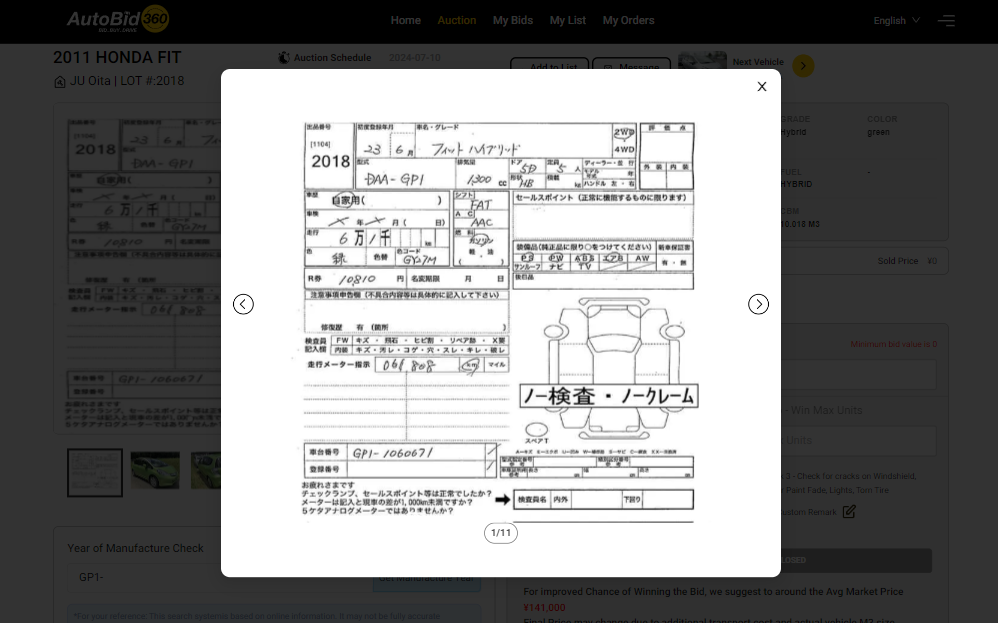Click the Auction Schedule clock icon
Image resolution: width=998 pixels, height=623 pixels.
click(284, 57)
